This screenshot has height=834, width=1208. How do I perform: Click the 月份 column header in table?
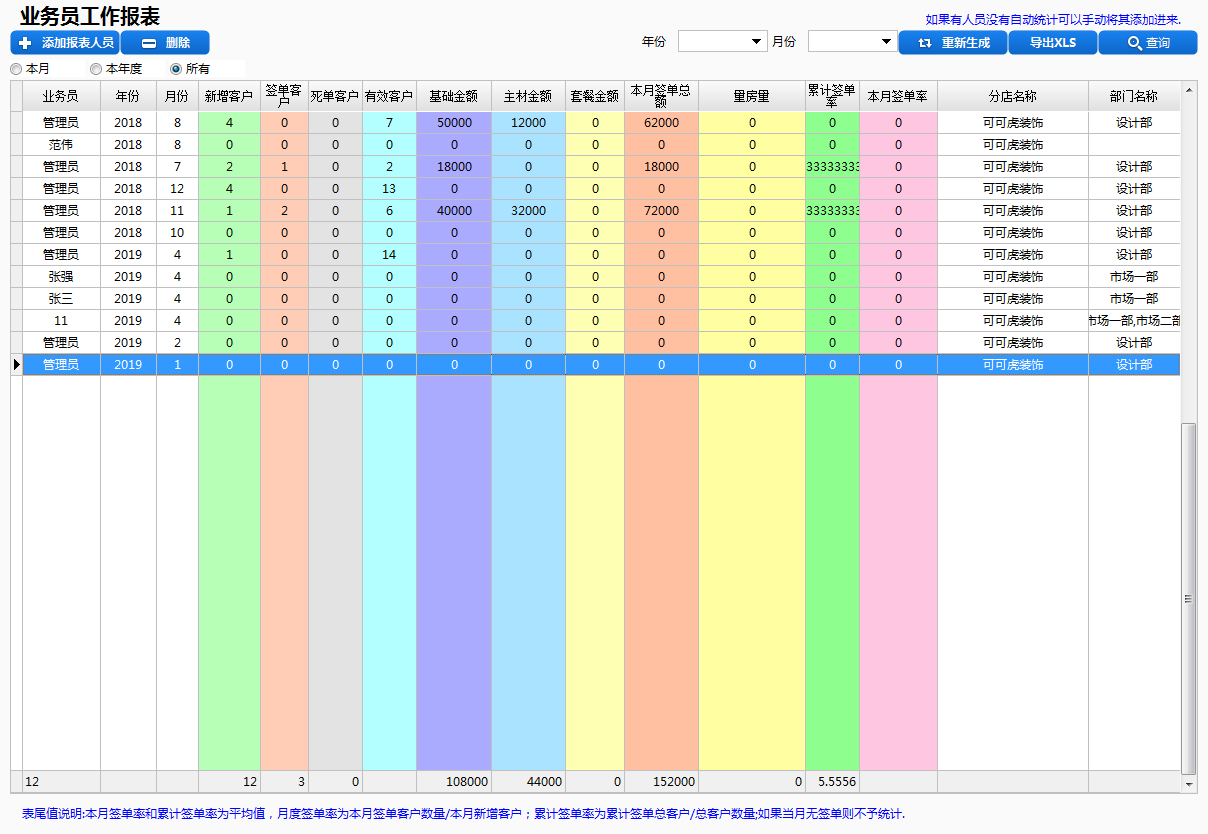coord(177,97)
